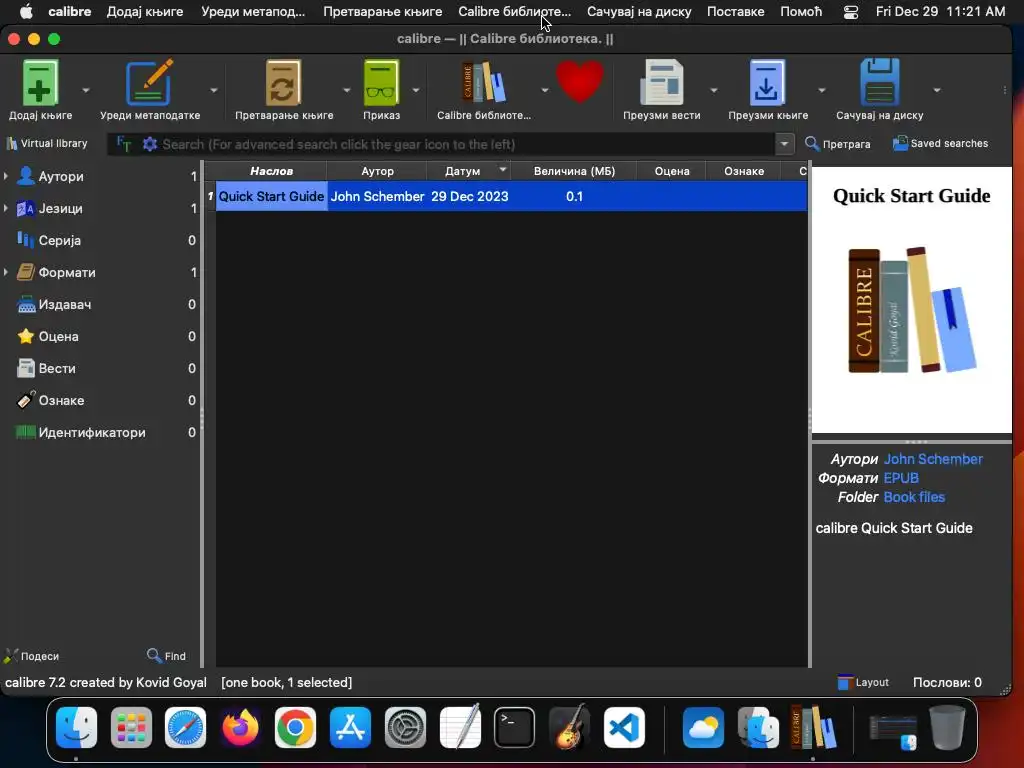Open Saved searches
This screenshot has width=1024, height=768.
[940, 143]
